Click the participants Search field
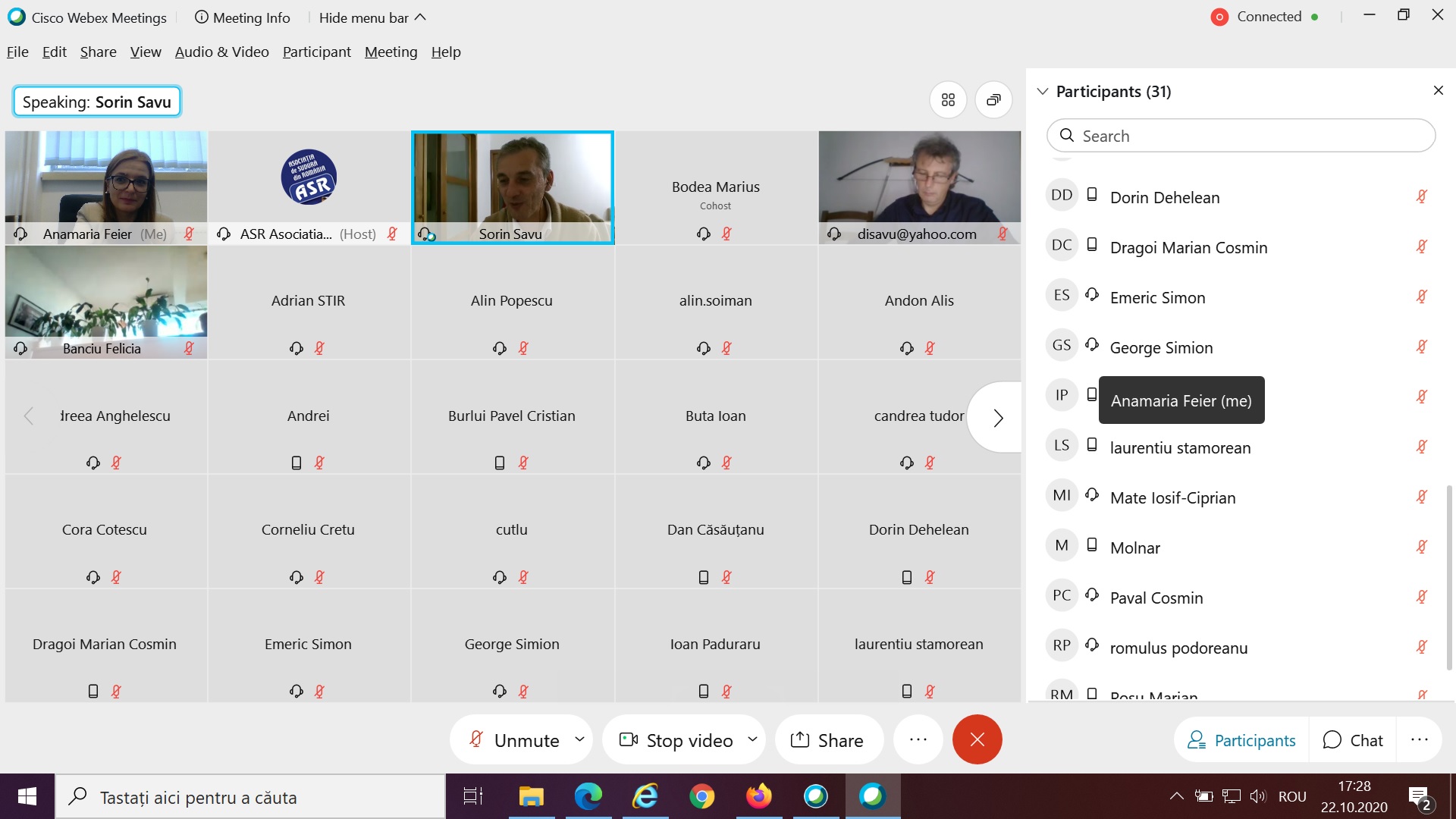 (x=1241, y=136)
